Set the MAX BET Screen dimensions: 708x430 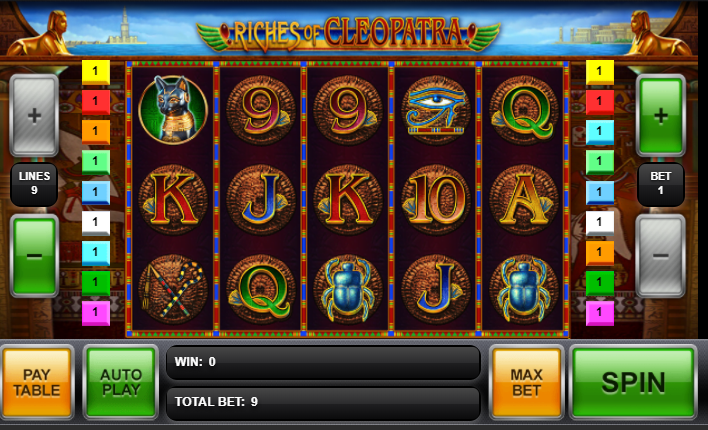(x=526, y=382)
